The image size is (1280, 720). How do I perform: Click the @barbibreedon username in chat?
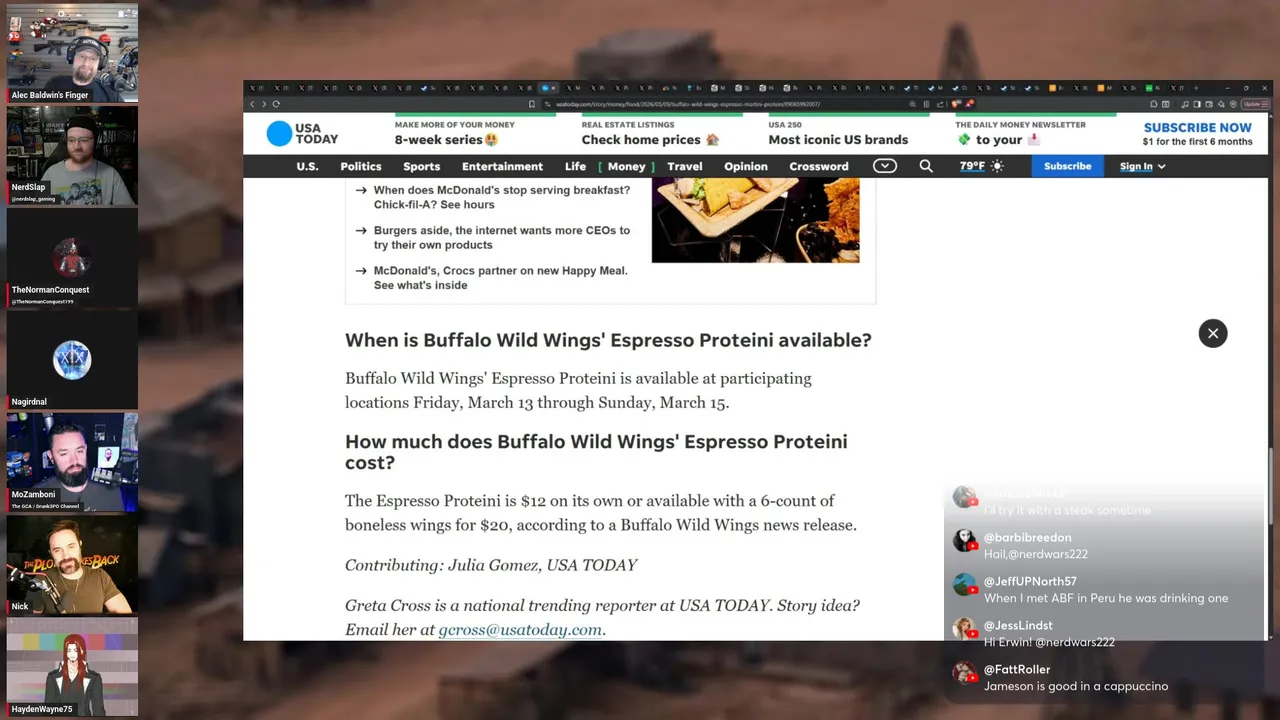1027,537
